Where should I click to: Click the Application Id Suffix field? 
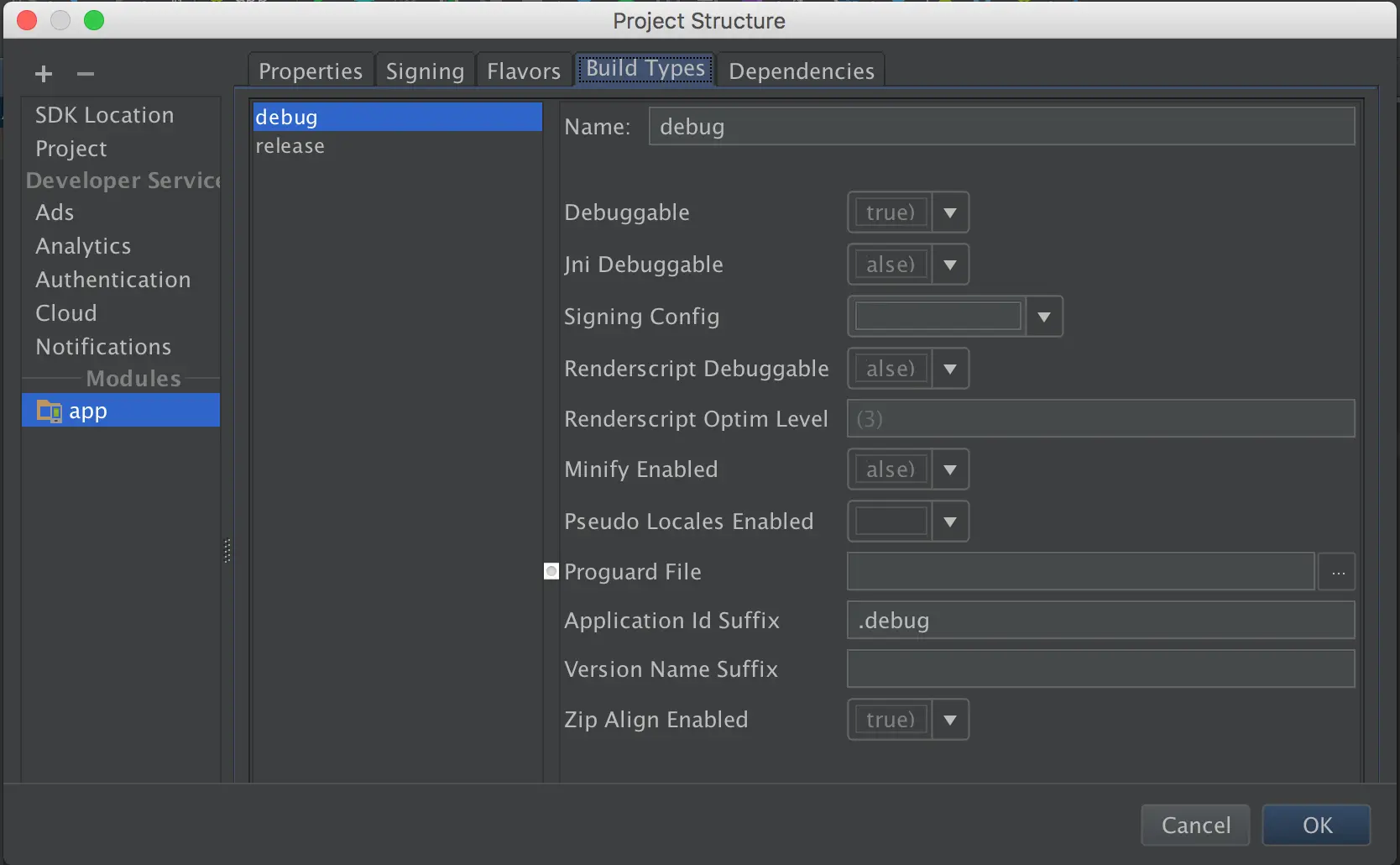tap(1100, 621)
